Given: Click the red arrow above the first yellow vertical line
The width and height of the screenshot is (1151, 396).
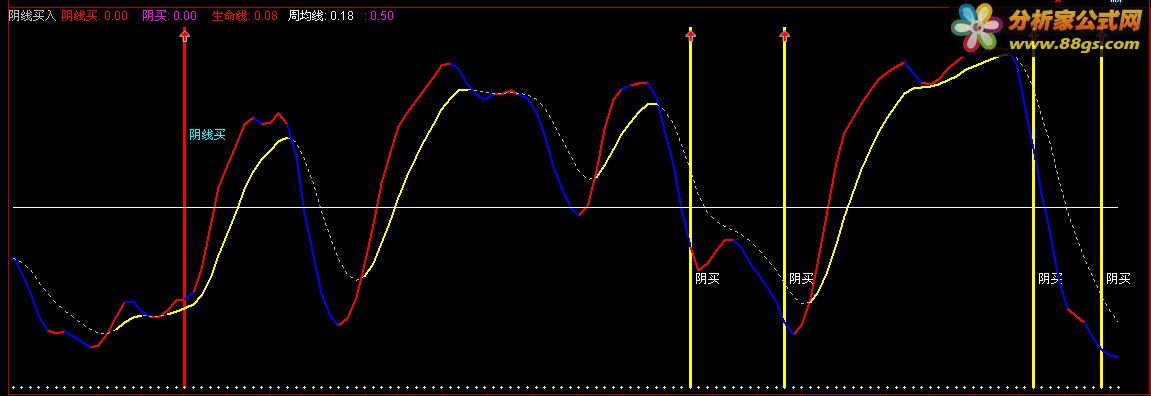Looking at the screenshot, I should pyautogui.click(x=690, y=34).
